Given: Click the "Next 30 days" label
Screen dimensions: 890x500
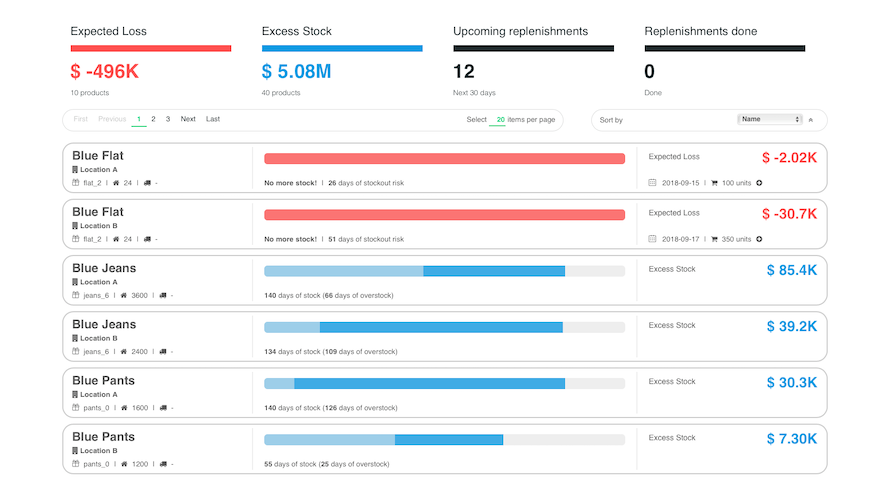Looking at the screenshot, I should 474,93.
